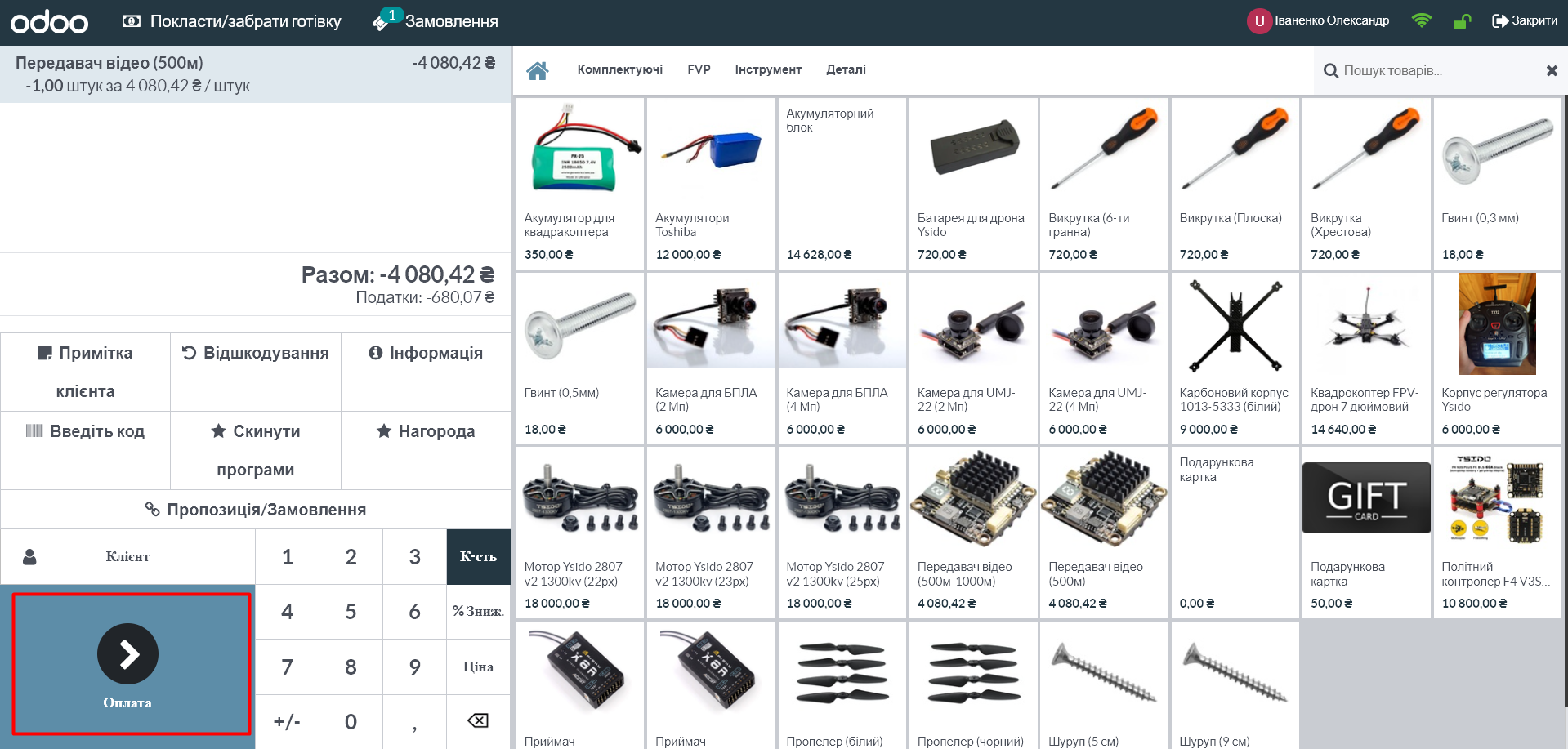
Task: Click the backspace key on numpad
Action: pos(478,720)
